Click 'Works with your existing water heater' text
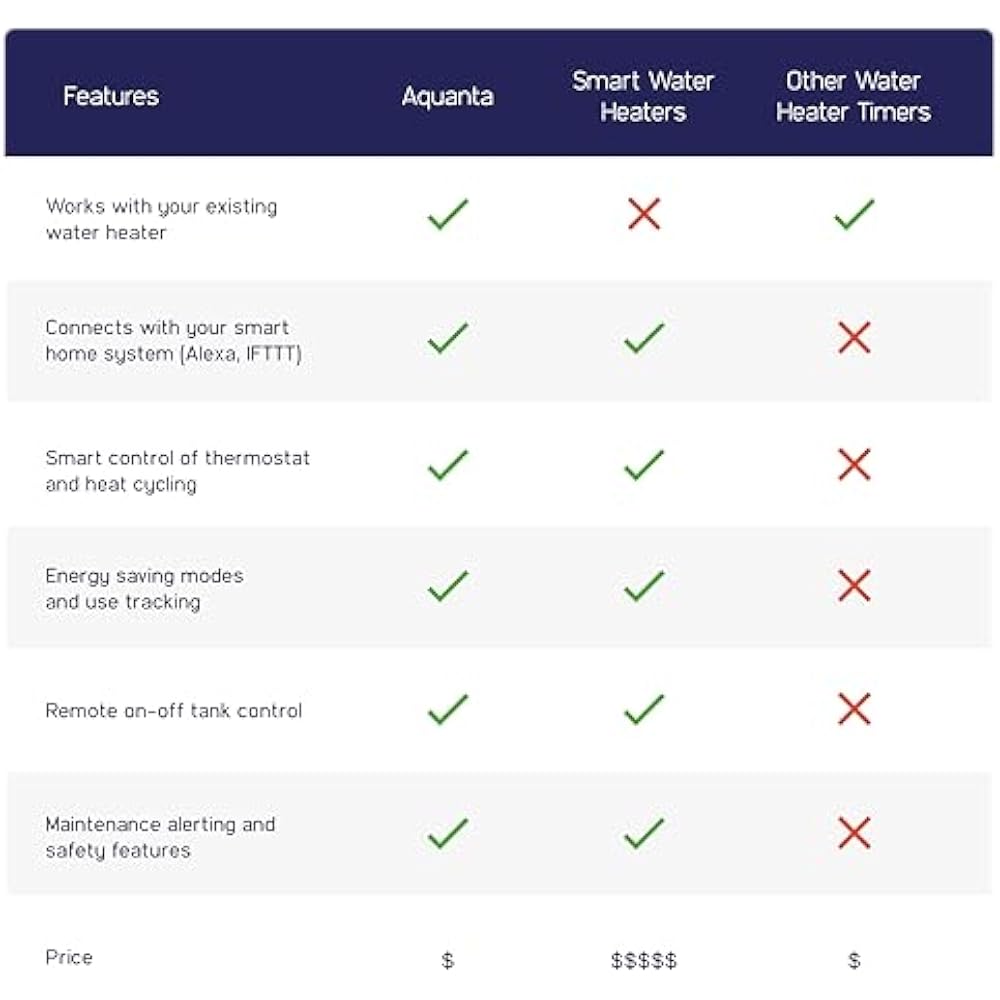 point(161,219)
